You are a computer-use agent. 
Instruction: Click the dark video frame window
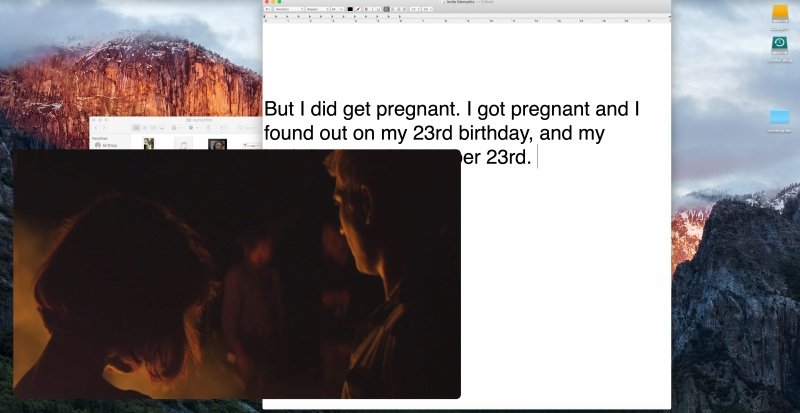pyautogui.click(x=237, y=274)
